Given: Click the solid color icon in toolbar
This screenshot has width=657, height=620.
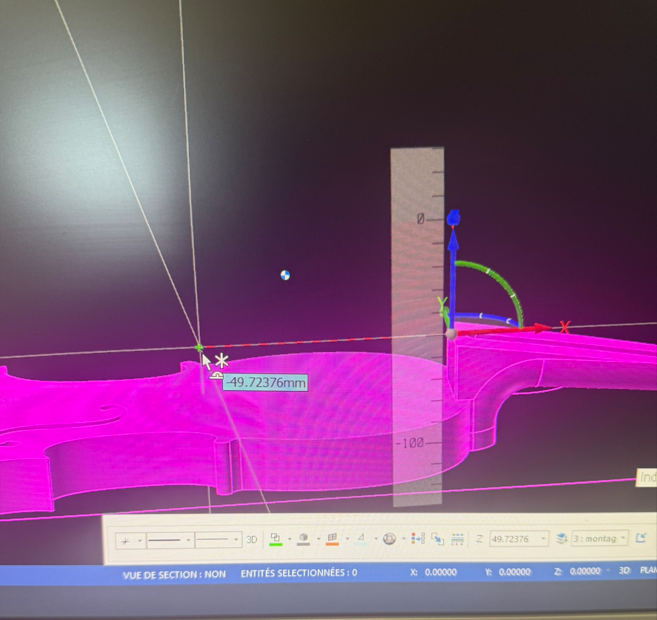Looking at the screenshot, I should tap(304, 539).
